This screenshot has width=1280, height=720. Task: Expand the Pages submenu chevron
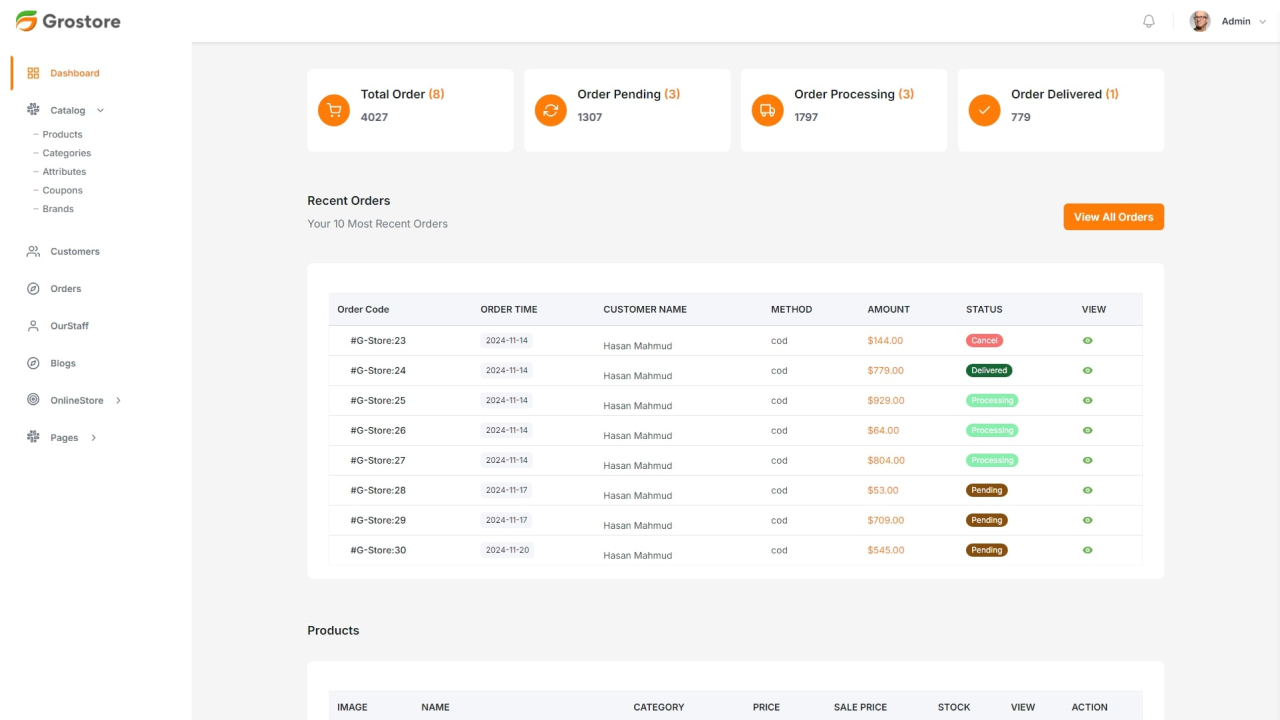pos(94,438)
